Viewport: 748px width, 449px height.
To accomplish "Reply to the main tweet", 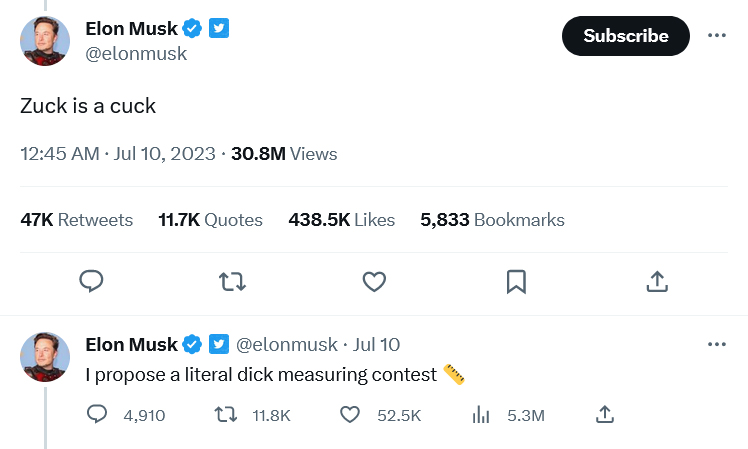I will (92, 282).
